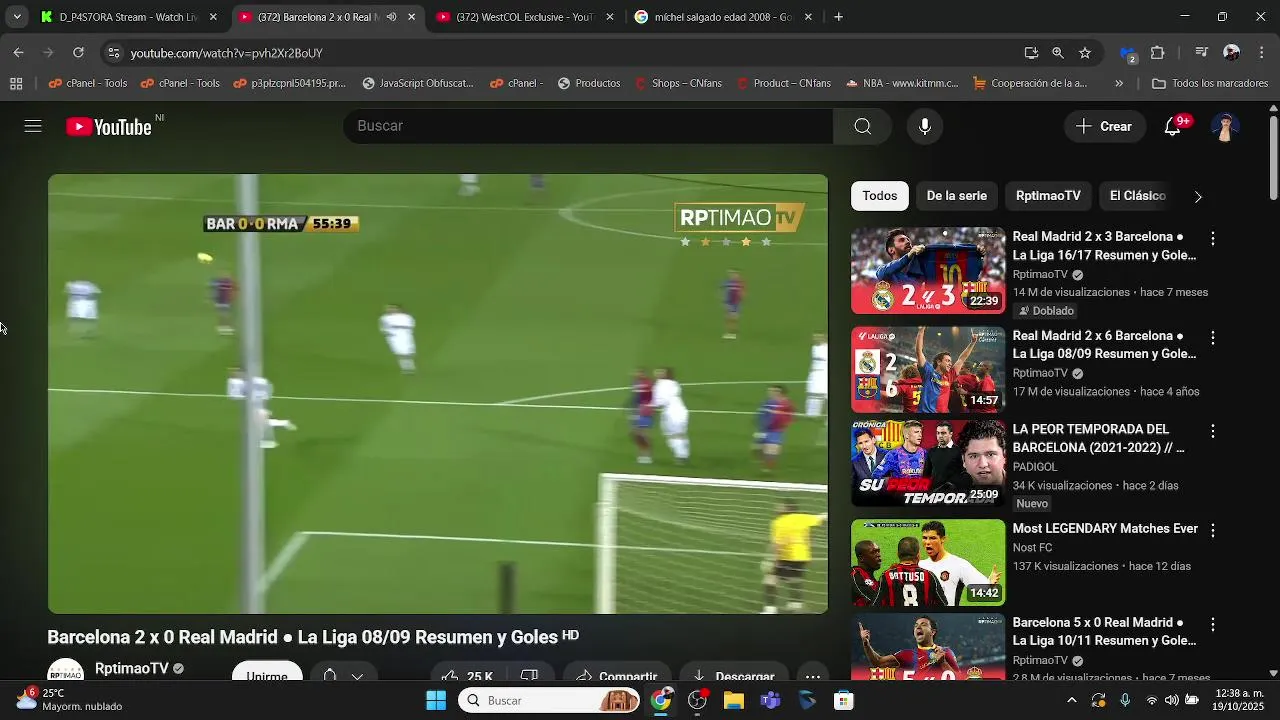Click the Compartir button
Screen dimensions: 1280x720
[x=616, y=675]
